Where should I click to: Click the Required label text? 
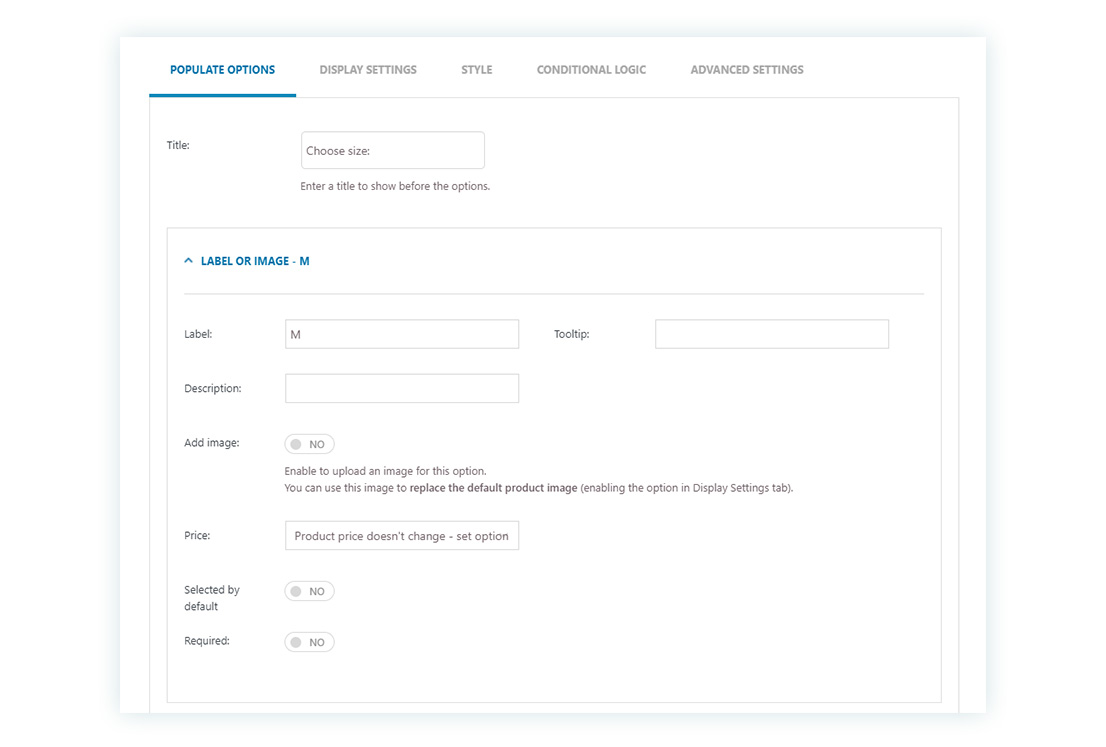206,640
